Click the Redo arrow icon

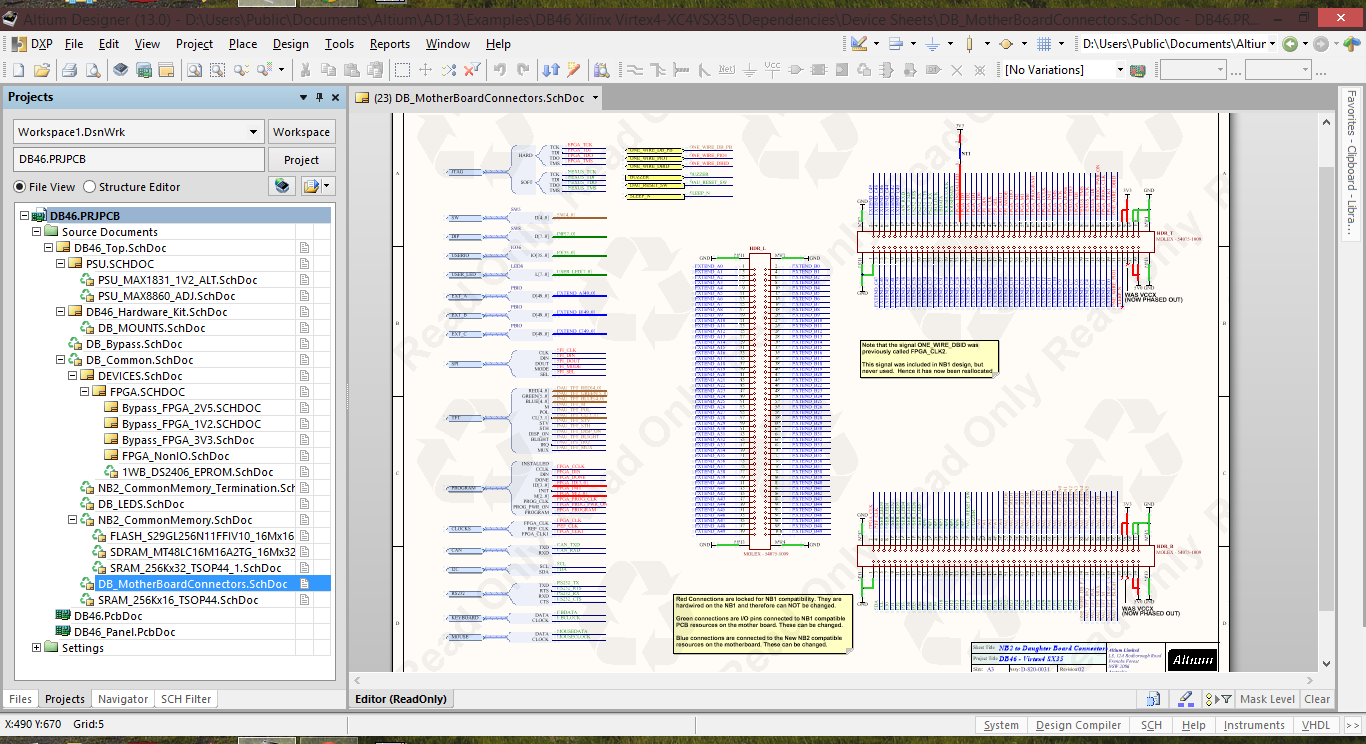523,70
